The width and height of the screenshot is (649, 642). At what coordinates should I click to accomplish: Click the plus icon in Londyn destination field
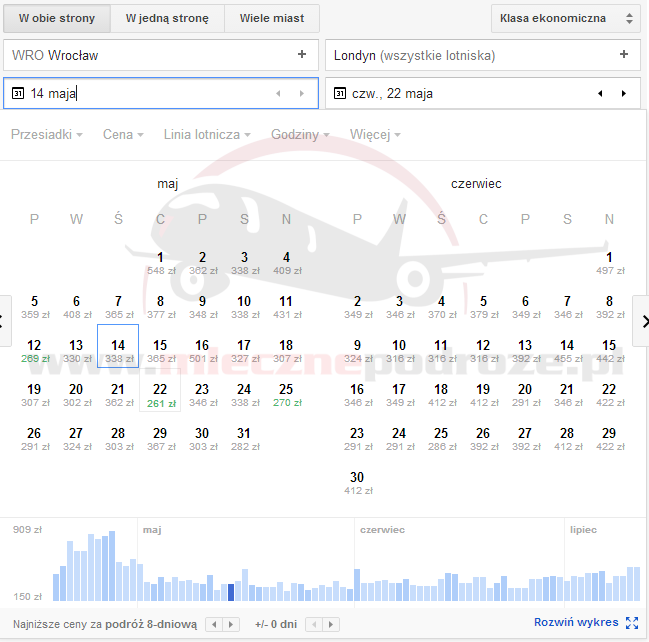pyautogui.click(x=624, y=54)
